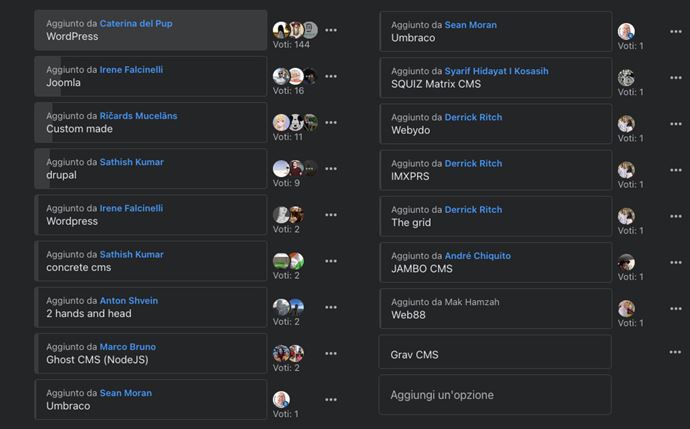Open the three-dot menu for The grid
Image resolution: width=690 pixels, height=429 pixels.
click(x=676, y=216)
